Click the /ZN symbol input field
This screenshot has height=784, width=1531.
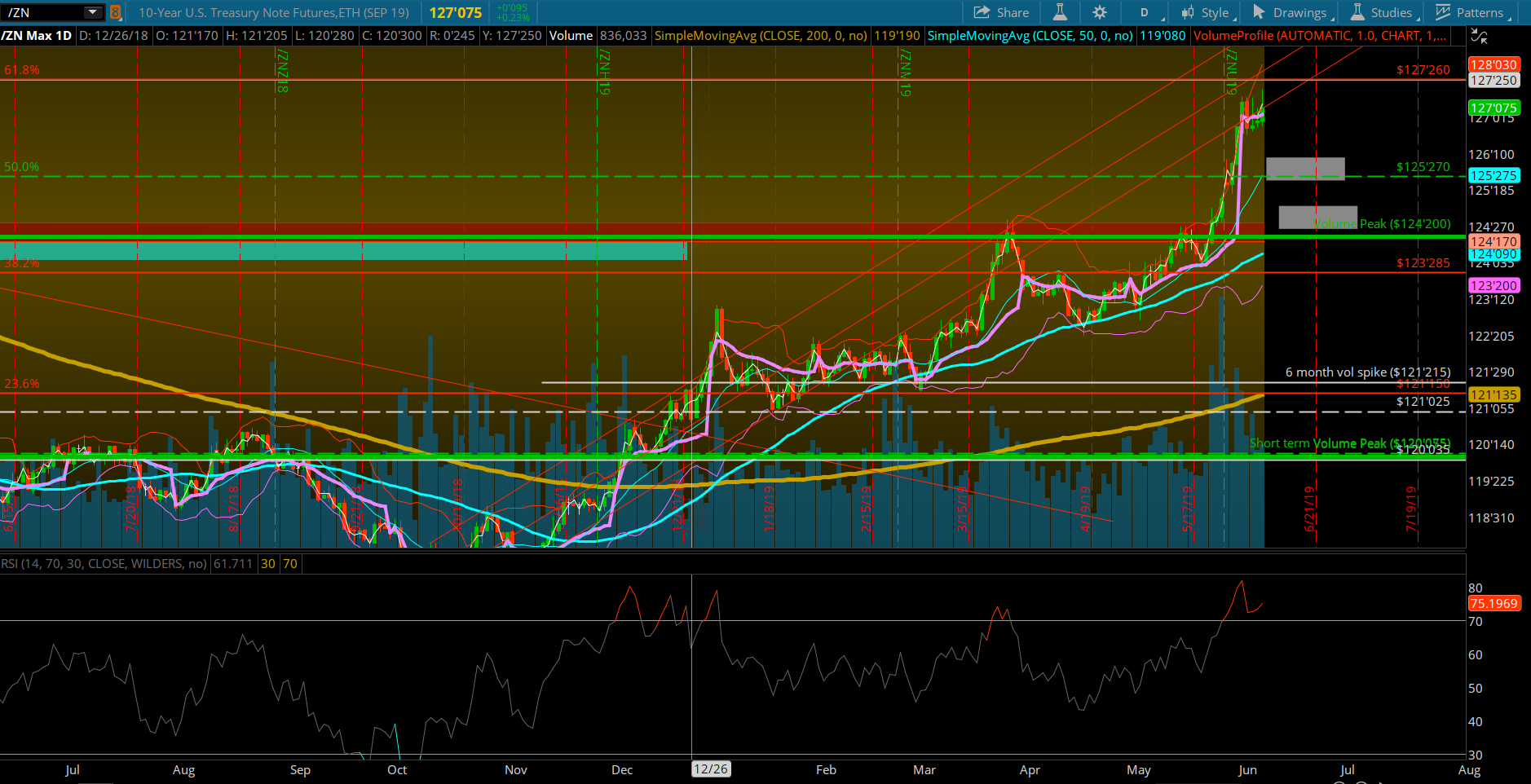coord(43,12)
